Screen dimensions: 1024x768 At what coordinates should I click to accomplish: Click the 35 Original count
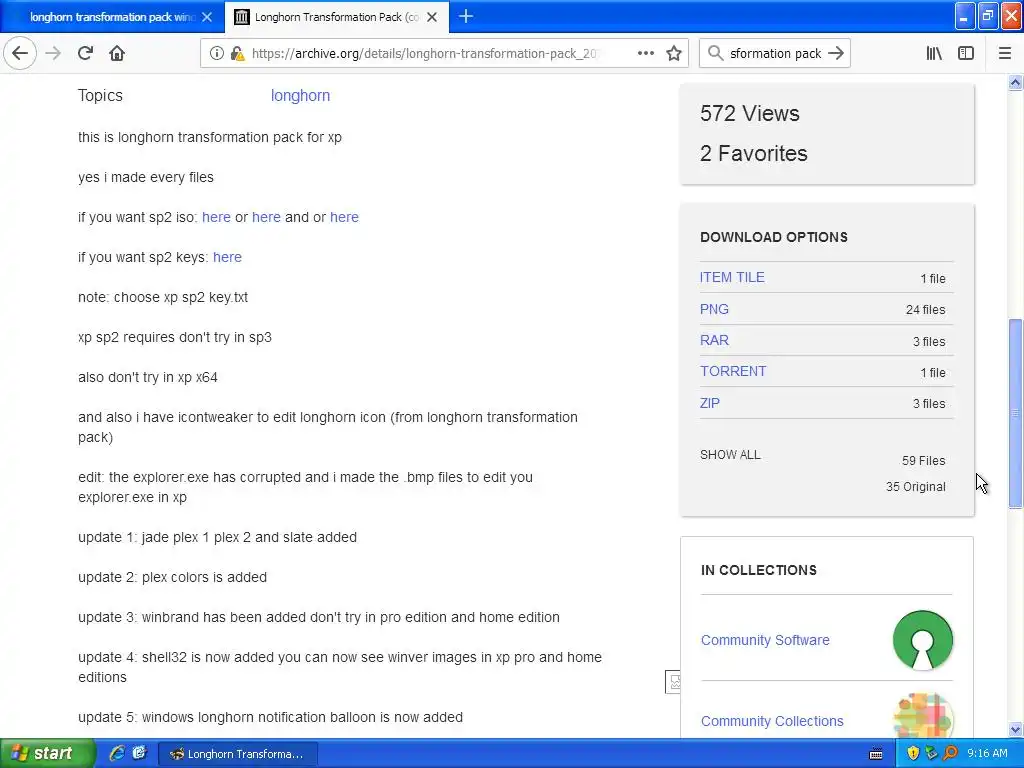pos(916,487)
